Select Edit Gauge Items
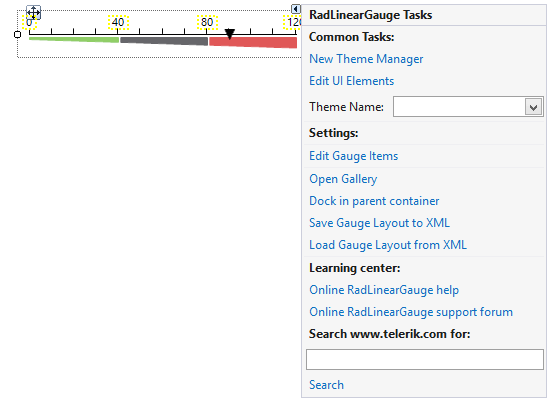 [x=354, y=156]
